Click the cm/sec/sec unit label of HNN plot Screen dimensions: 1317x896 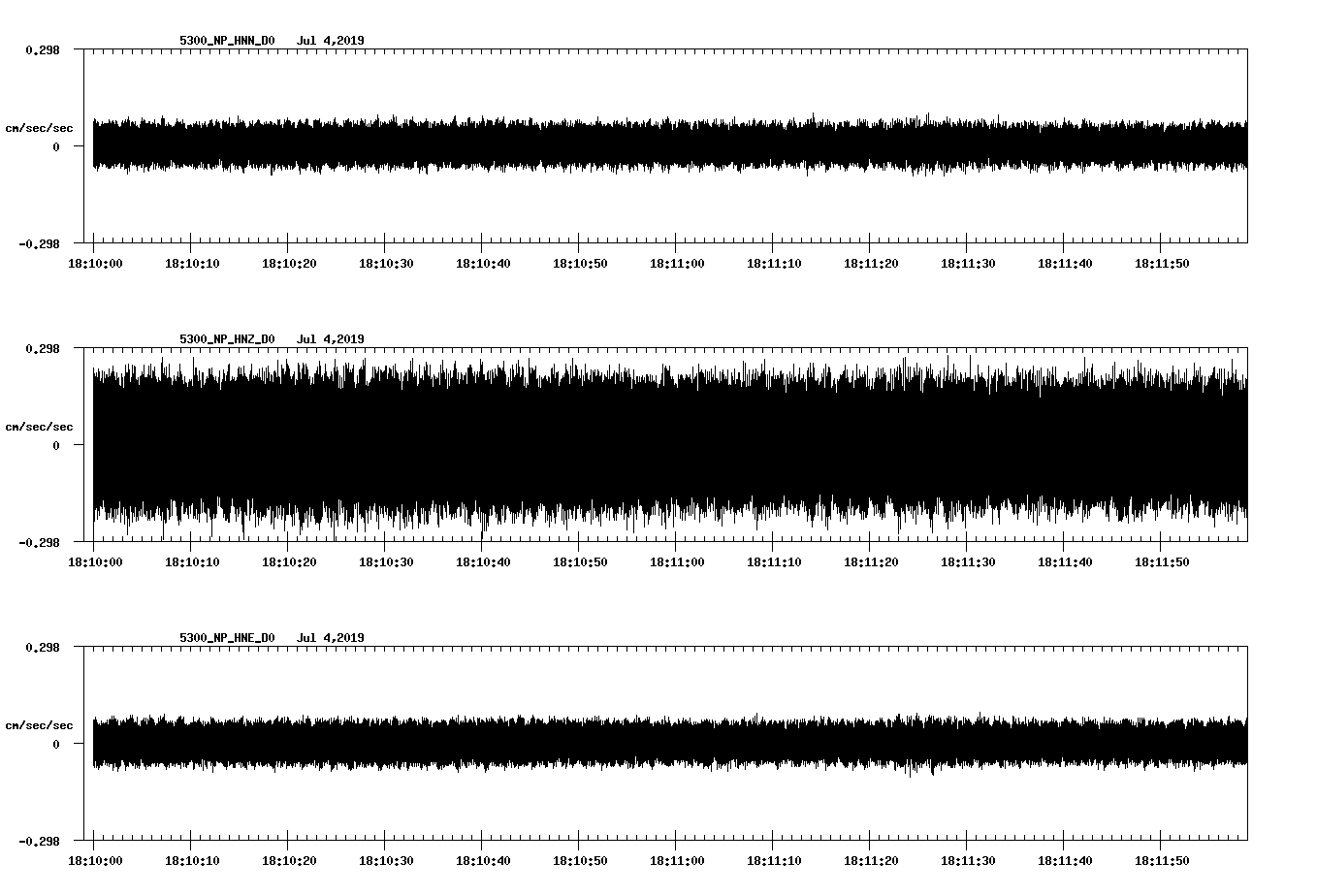click(39, 128)
